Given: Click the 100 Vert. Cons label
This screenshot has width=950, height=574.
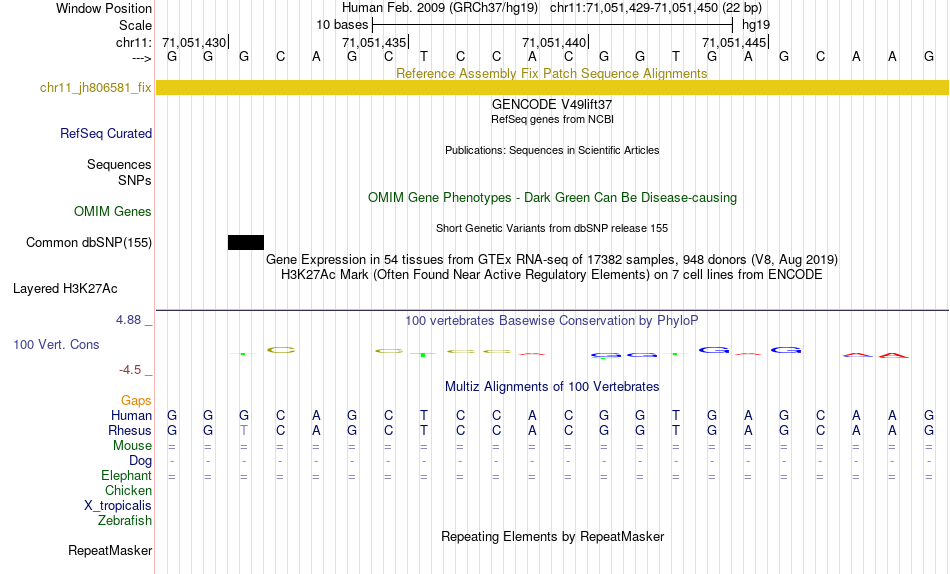Looking at the screenshot, I should coord(56,344).
